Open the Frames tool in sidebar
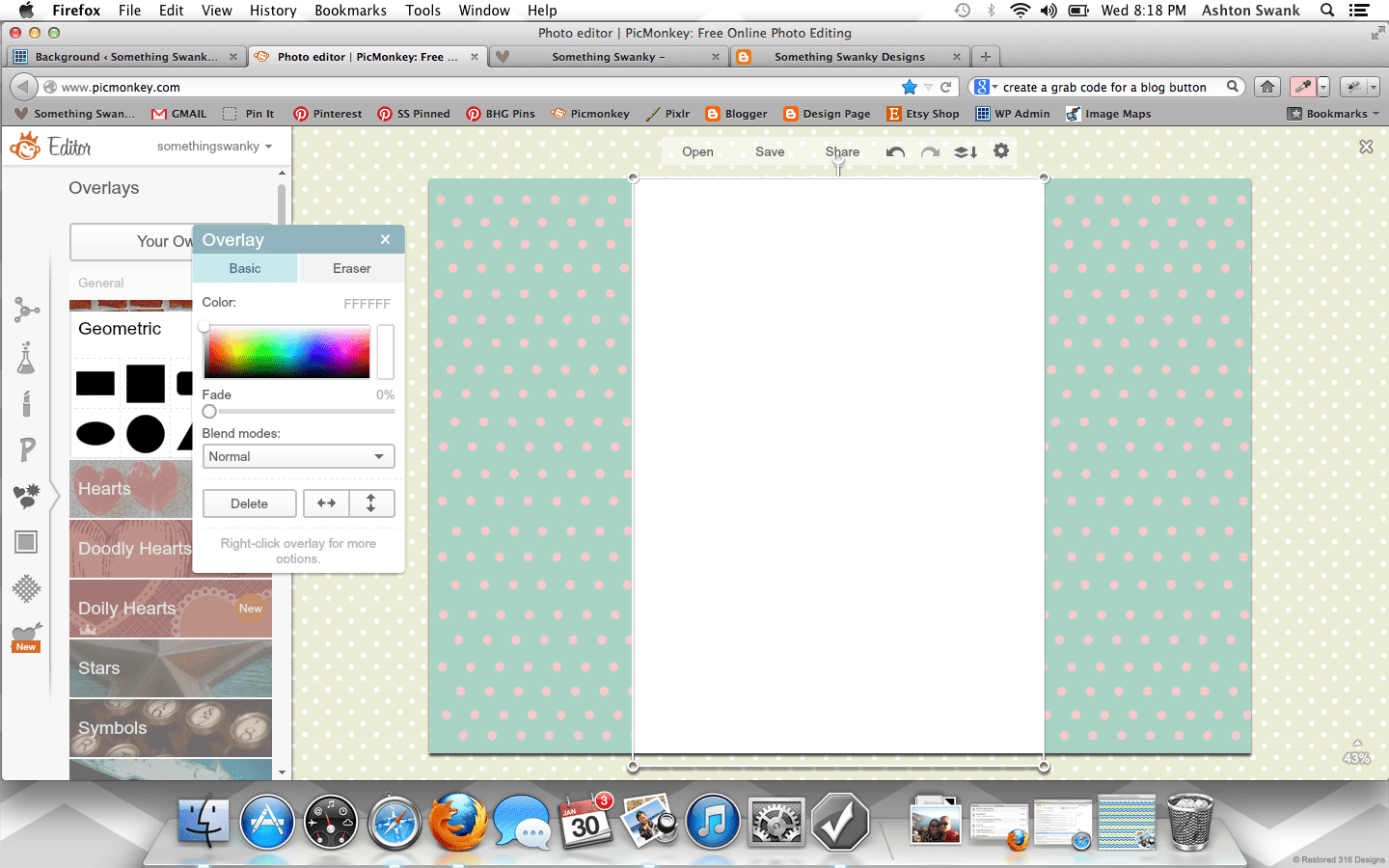The height and width of the screenshot is (868, 1389). tap(26, 542)
